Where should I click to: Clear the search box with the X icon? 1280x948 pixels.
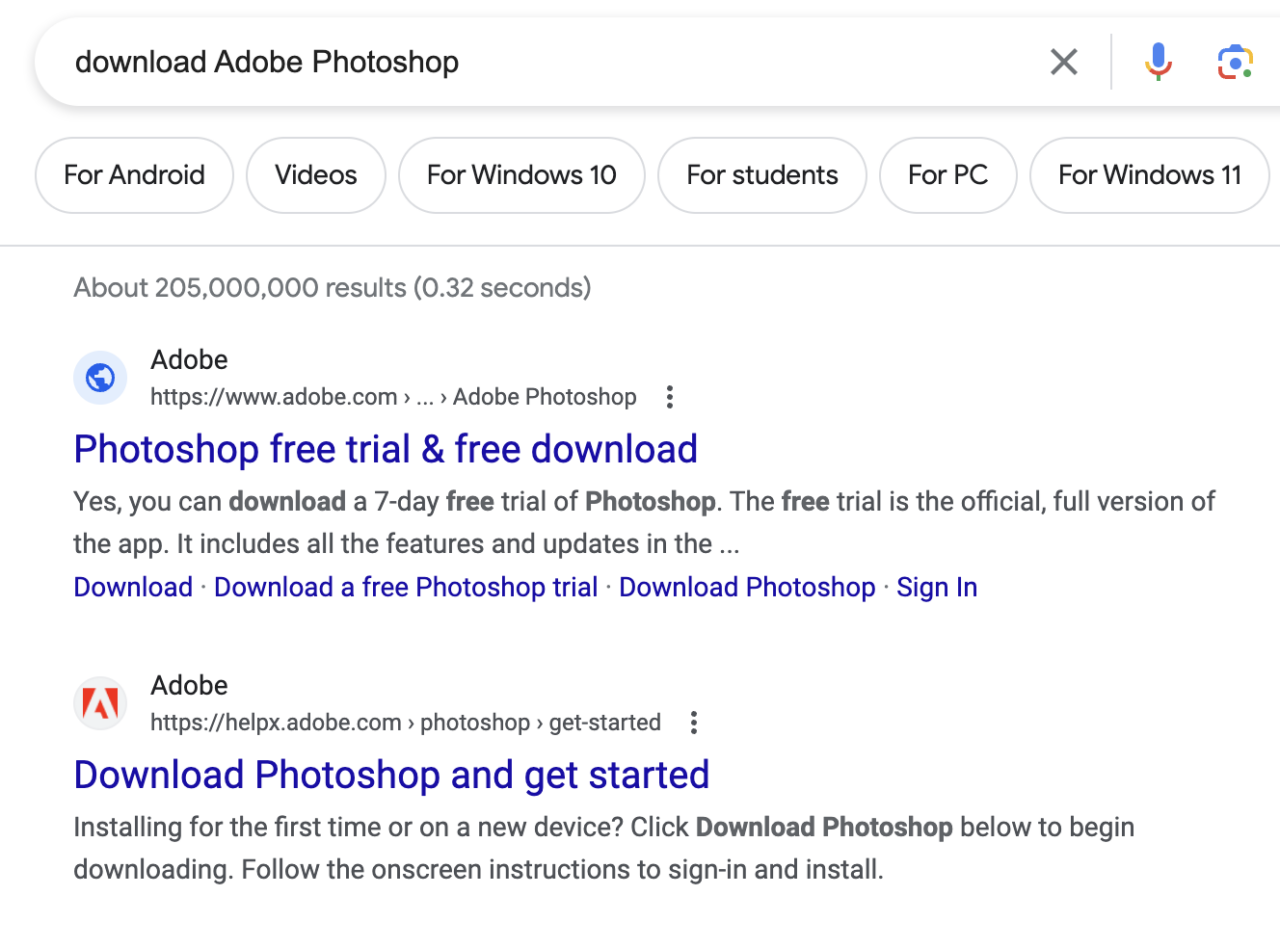(x=1064, y=62)
